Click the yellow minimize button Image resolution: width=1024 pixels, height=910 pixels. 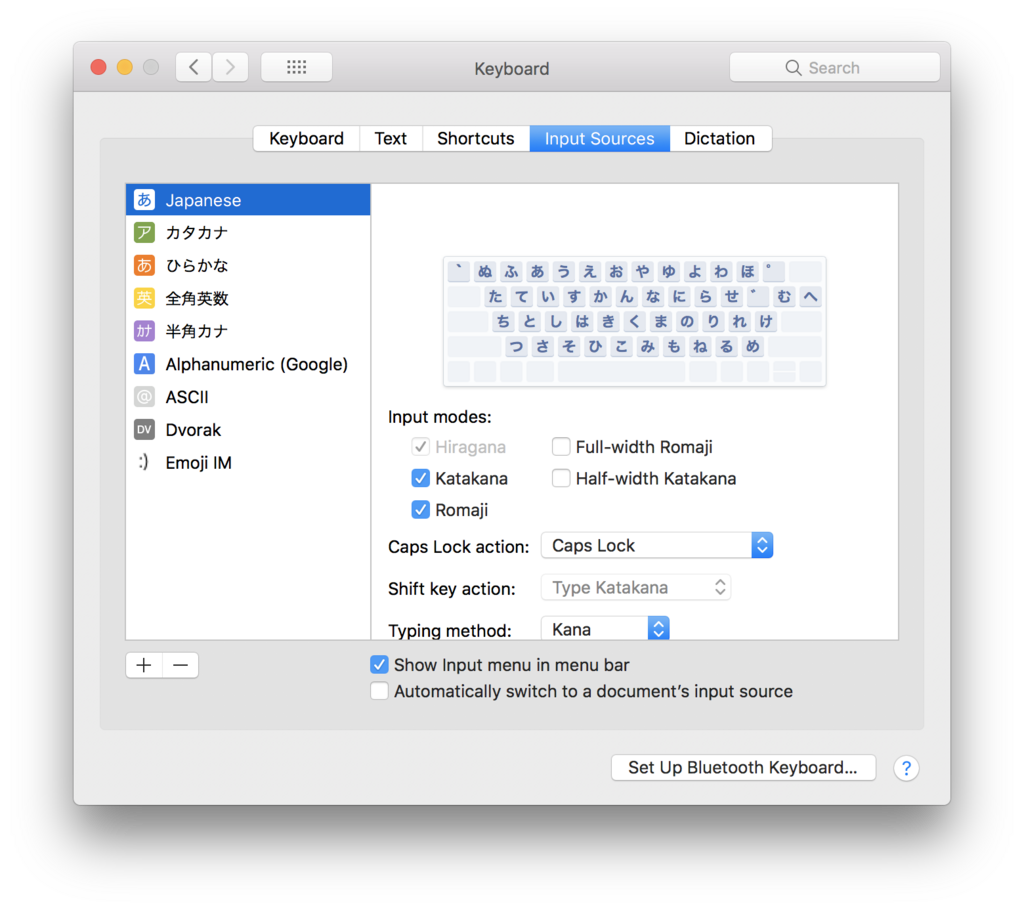click(125, 67)
